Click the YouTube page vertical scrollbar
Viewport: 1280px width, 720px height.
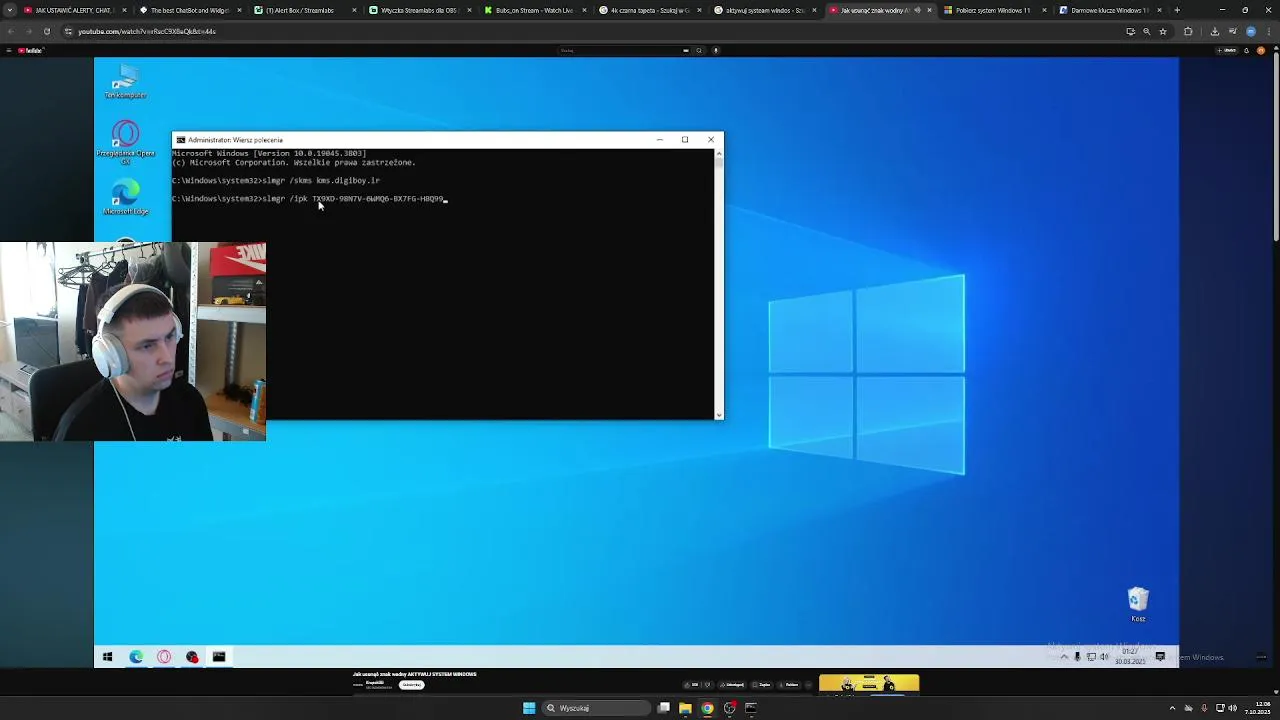point(1276,145)
